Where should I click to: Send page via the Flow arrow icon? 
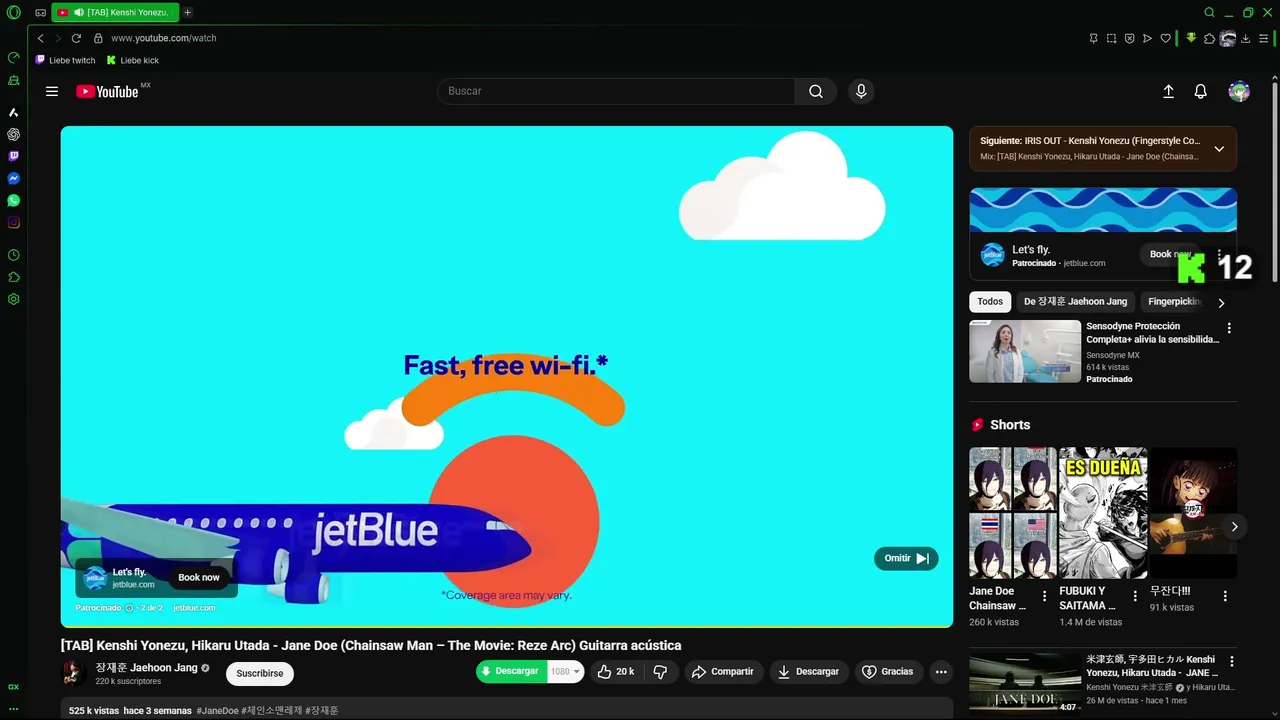[1147, 38]
